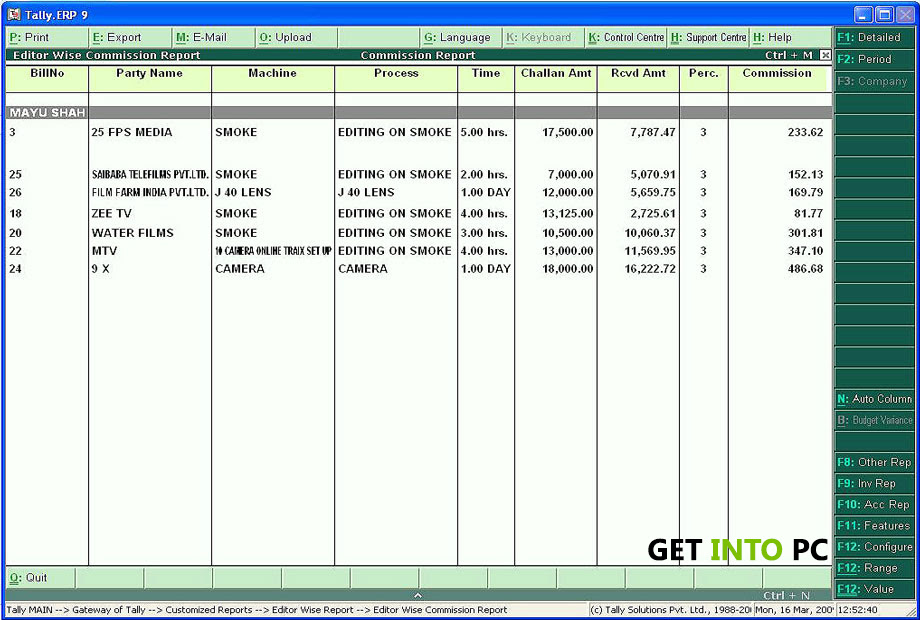
Task: Select the 9 X party row
Action: 419,269
